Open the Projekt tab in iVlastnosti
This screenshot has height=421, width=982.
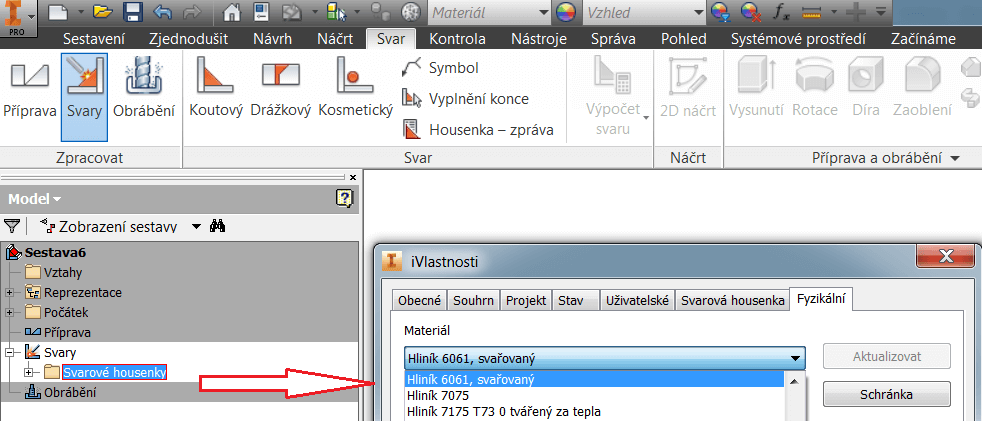click(x=526, y=300)
